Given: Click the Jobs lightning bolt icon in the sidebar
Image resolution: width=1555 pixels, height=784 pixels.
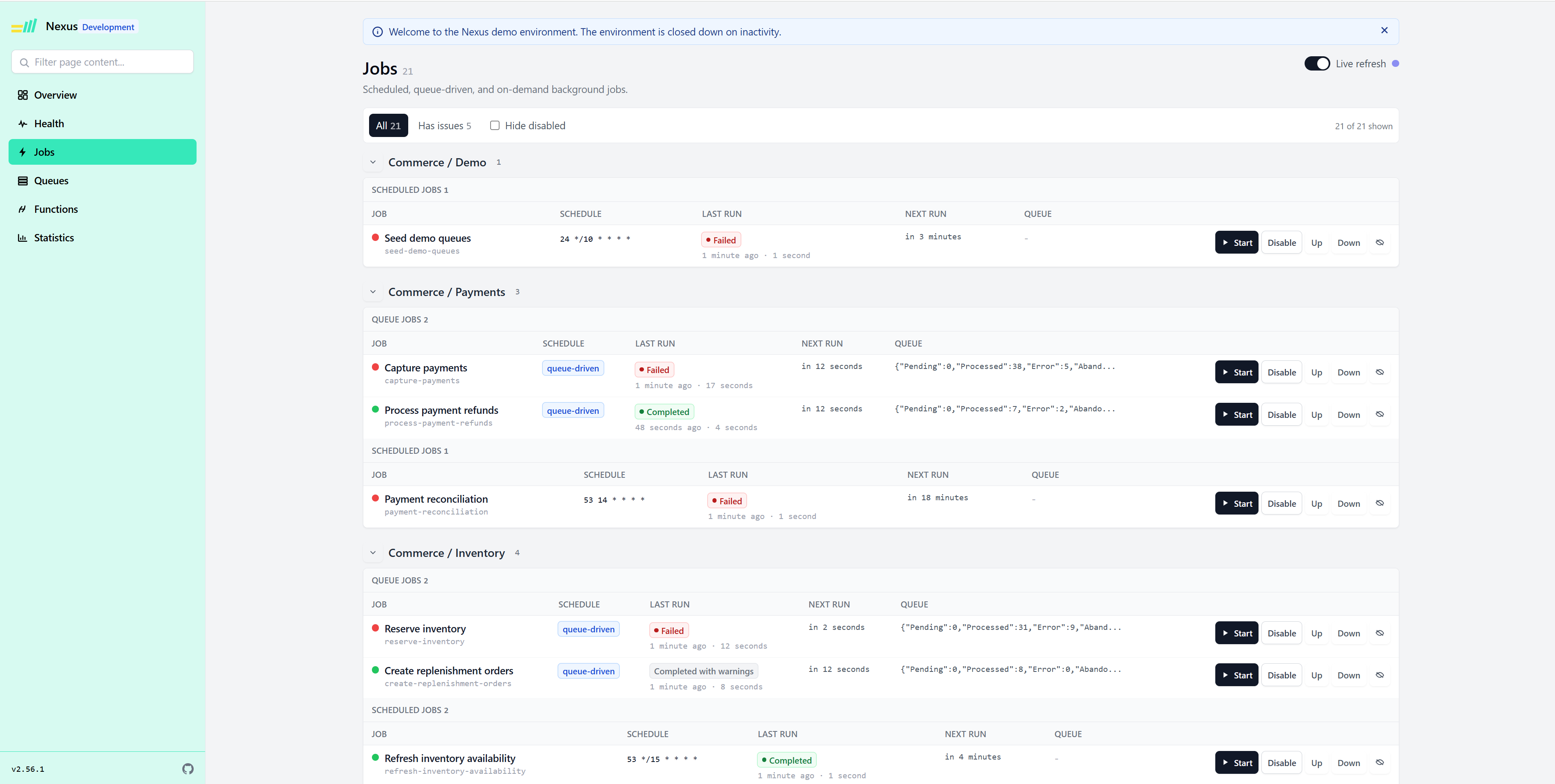Looking at the screenshot, I should click(23, 152).
